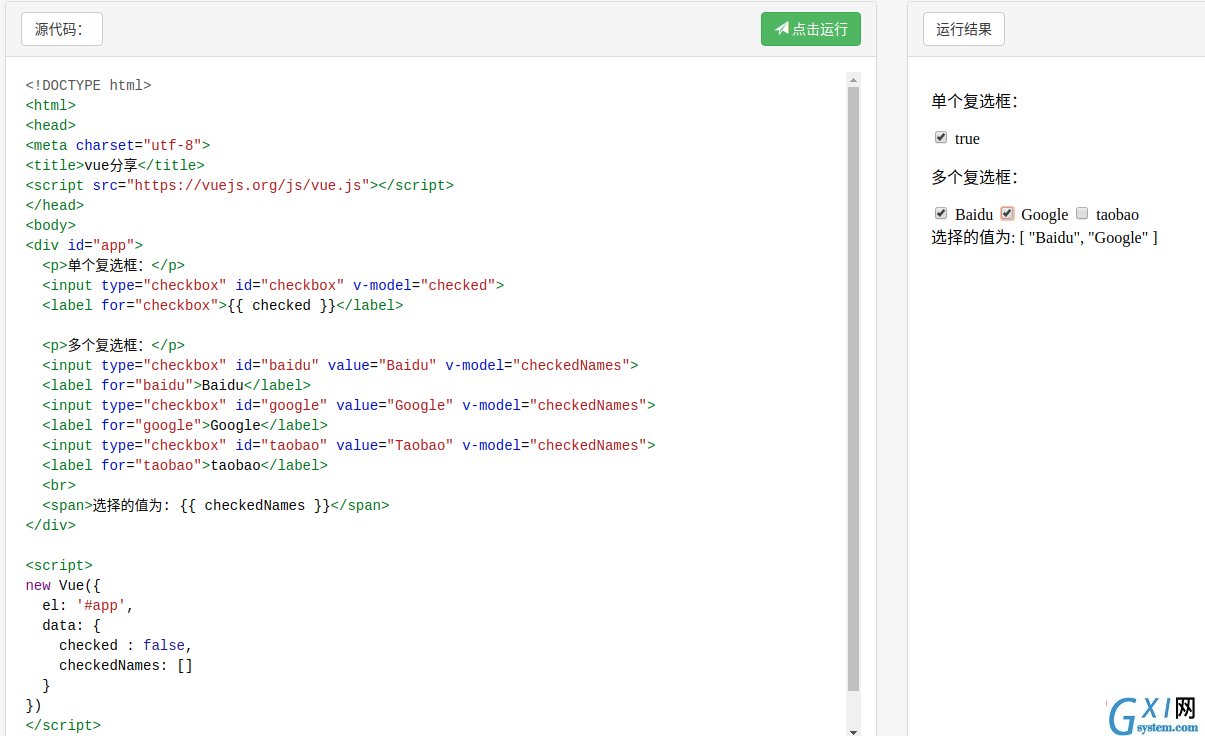Click the <br> code line
Screen dimensions: 1205x736
click(x=59, y=485)
